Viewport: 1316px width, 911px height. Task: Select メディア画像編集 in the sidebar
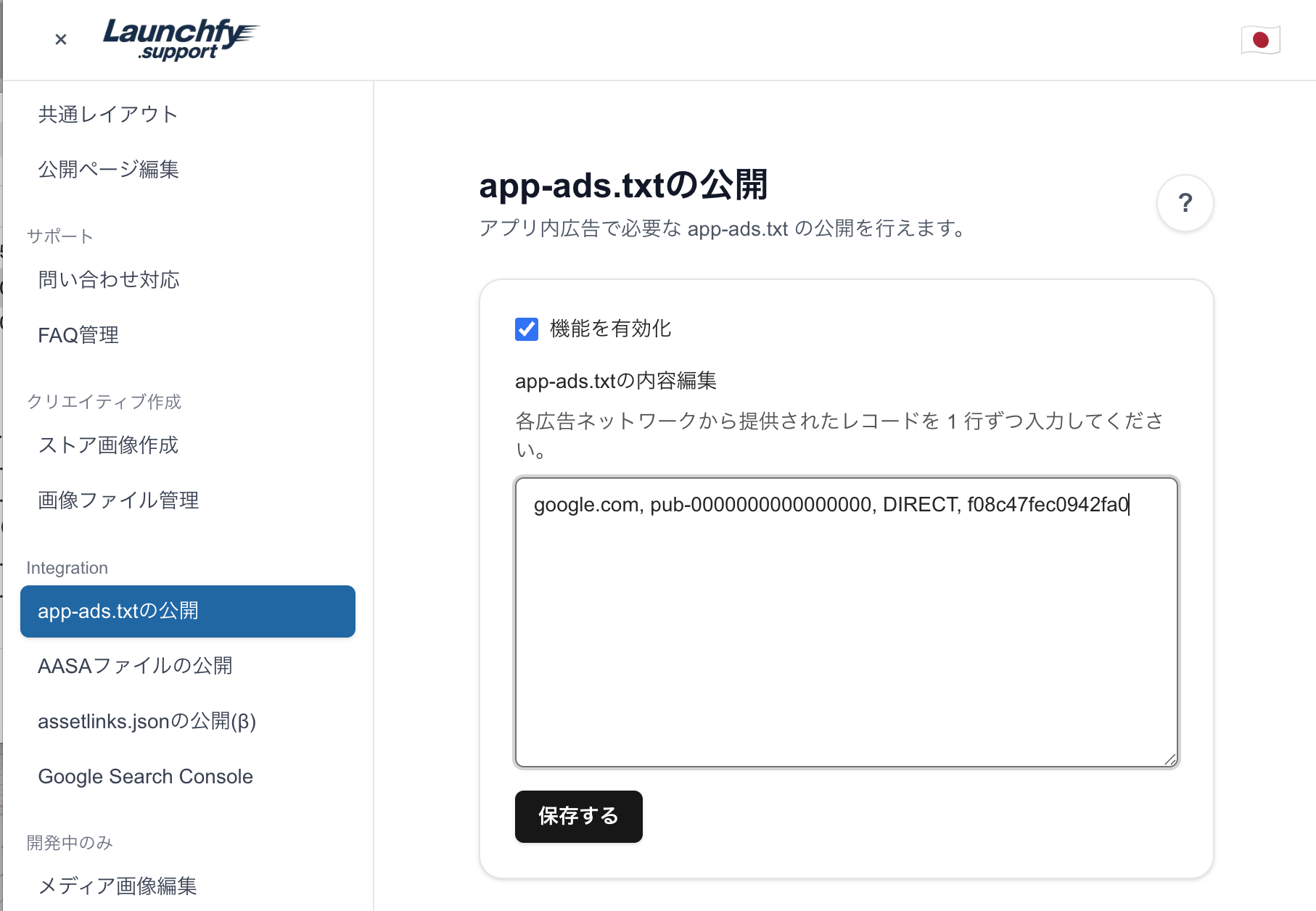(118, 886)
